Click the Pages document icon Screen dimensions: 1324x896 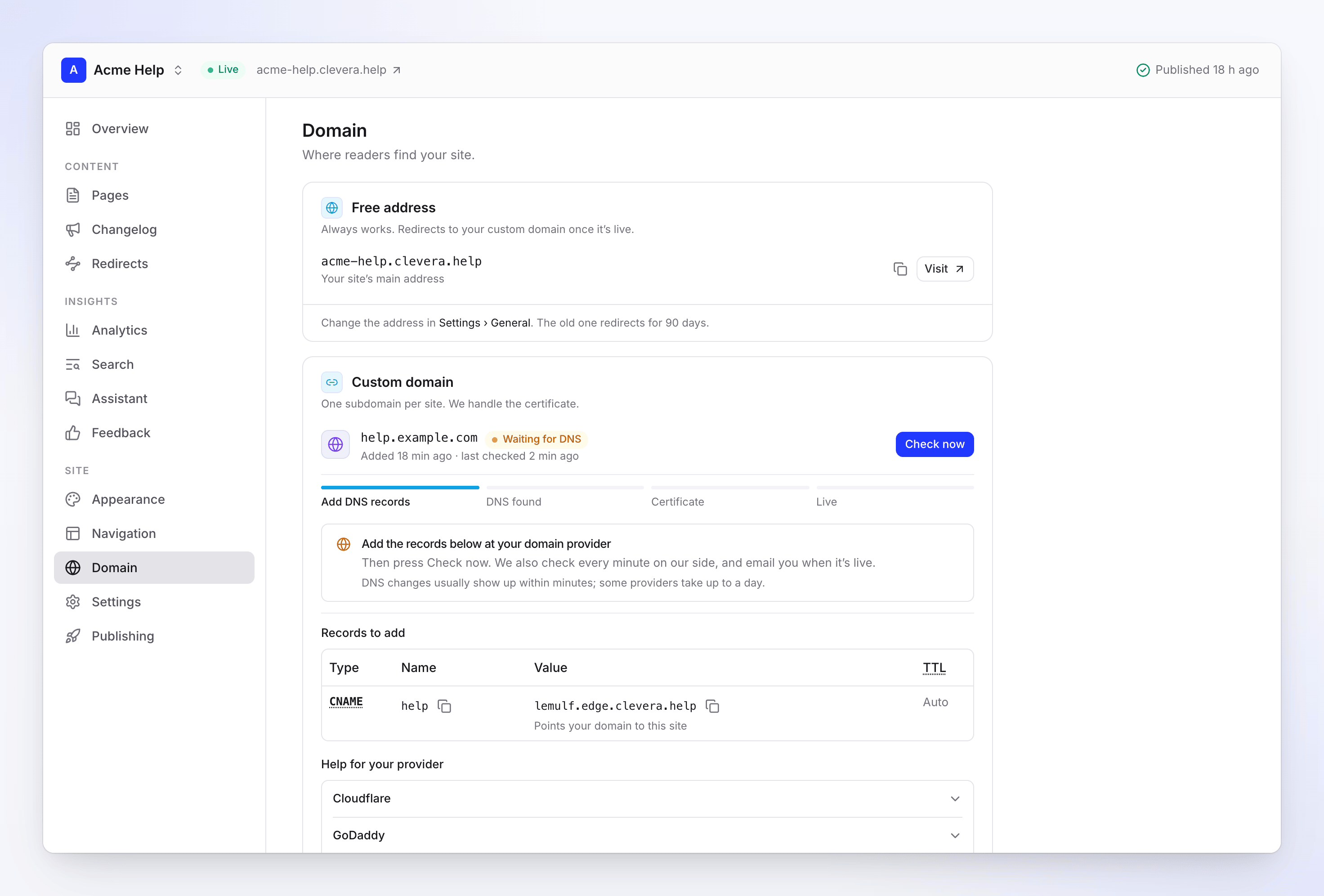(72, 196)
